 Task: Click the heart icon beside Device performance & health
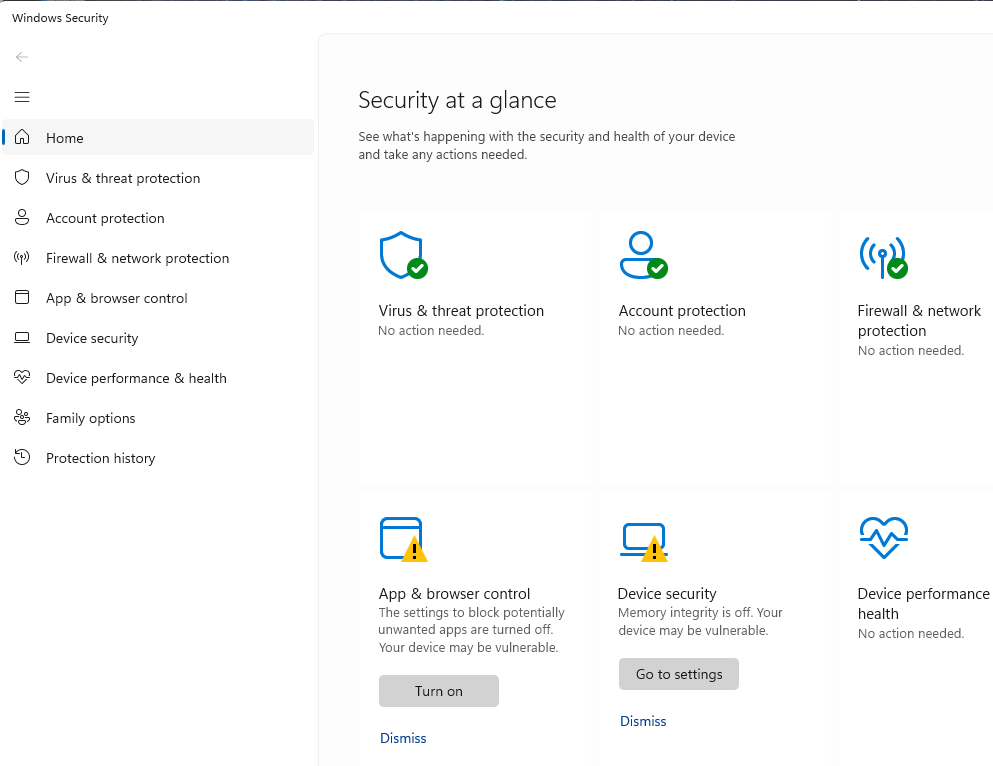22,377
